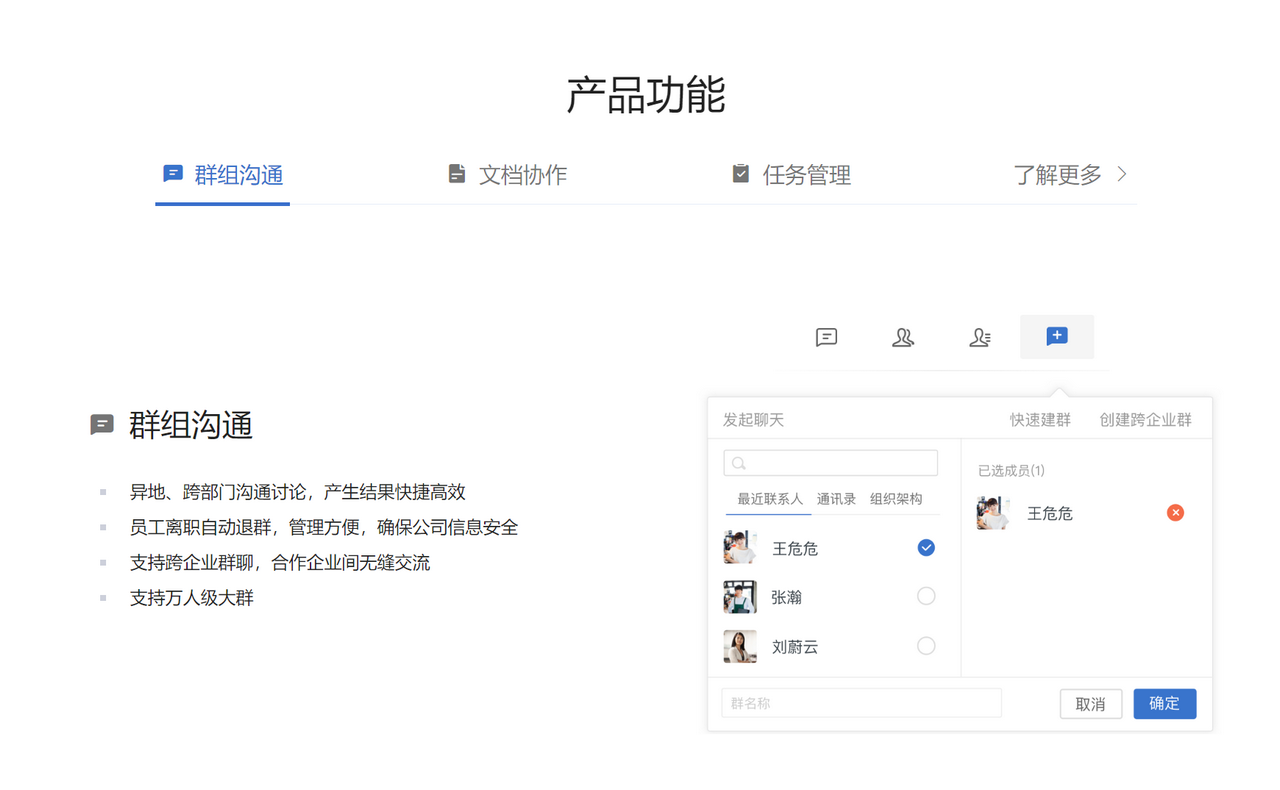Click the 群组沟通 tab chat icon
Viewport: 1280px width, 790px height.
(173, 174)
